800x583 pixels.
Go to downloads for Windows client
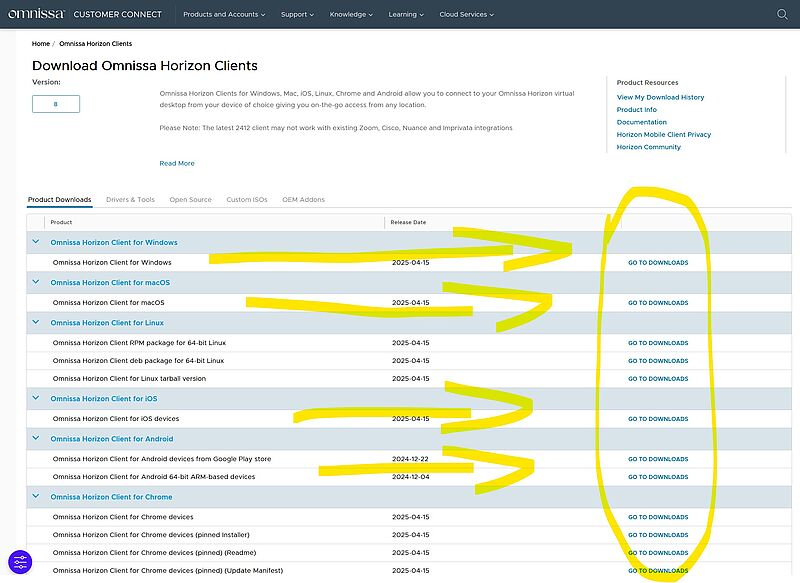click(658, 263)
